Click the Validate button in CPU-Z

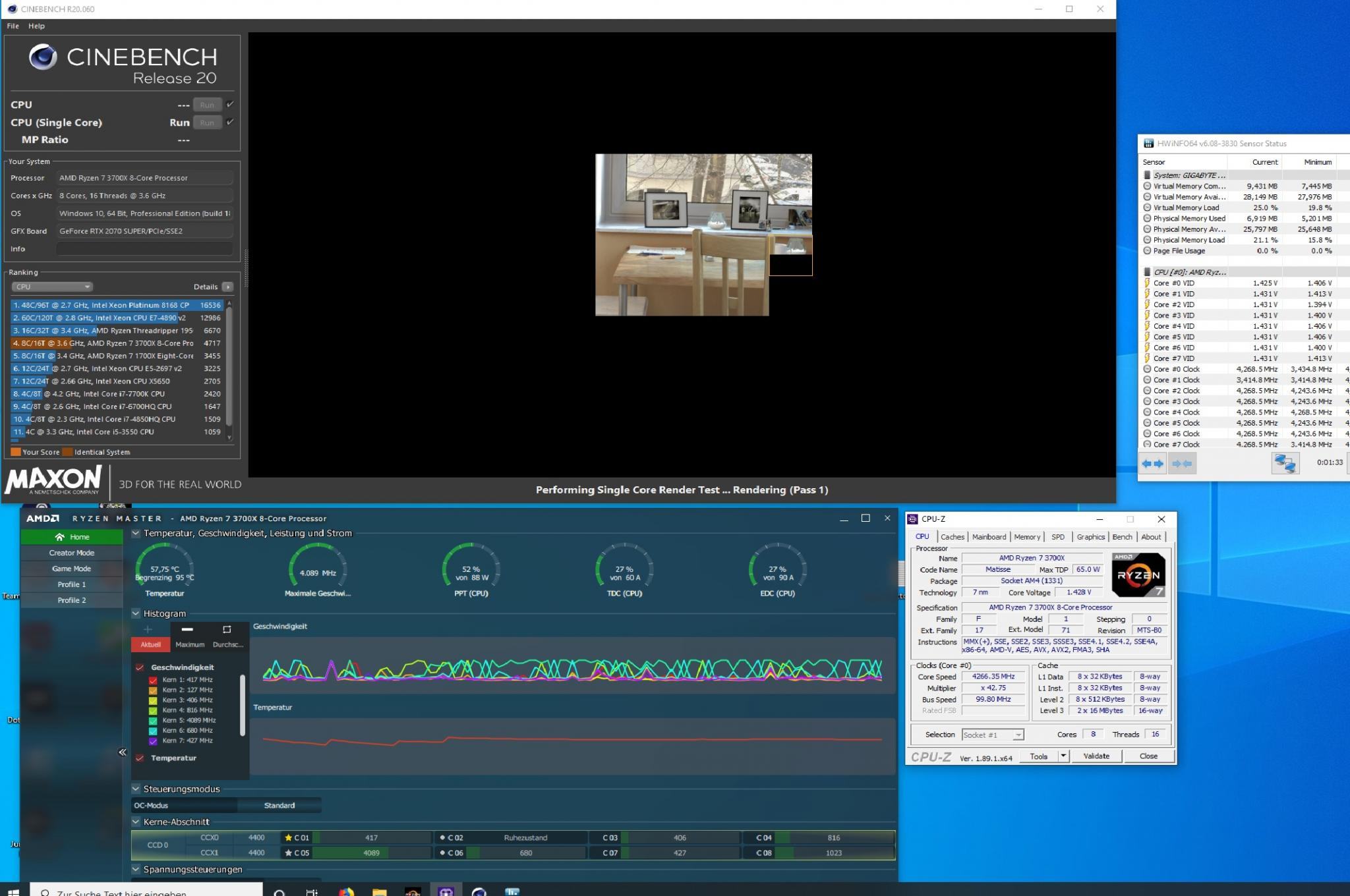click(x=1096, y=756)
